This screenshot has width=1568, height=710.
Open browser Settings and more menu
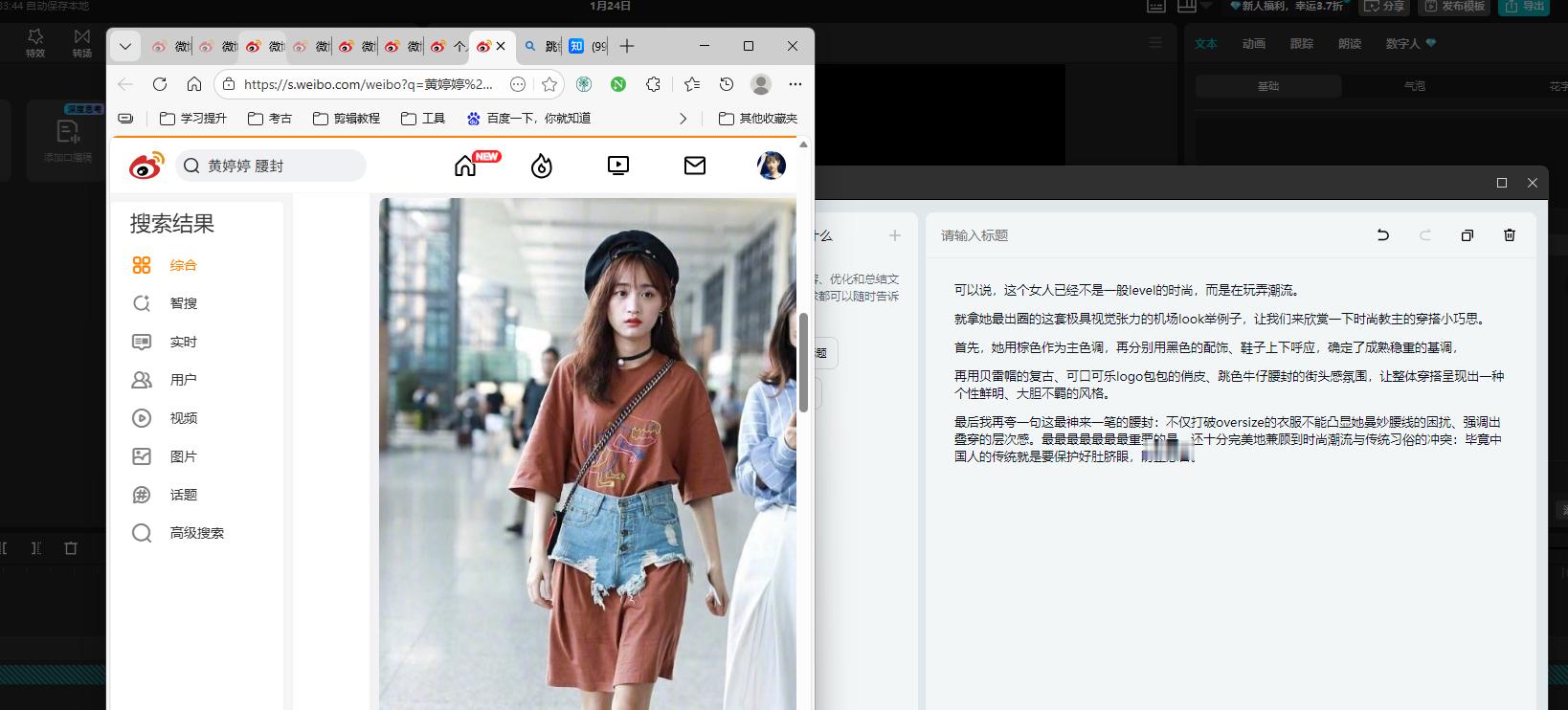(x=795, y=84)
